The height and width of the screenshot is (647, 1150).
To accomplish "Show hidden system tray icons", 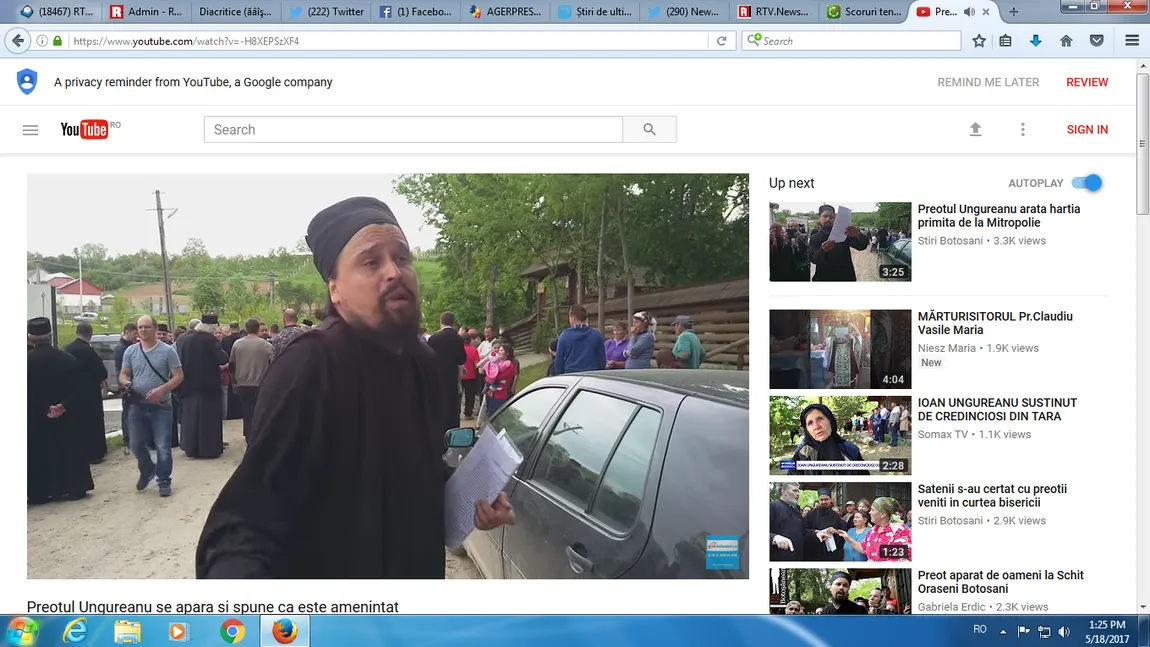I will pyautogui.click(x=1003, y=631).
